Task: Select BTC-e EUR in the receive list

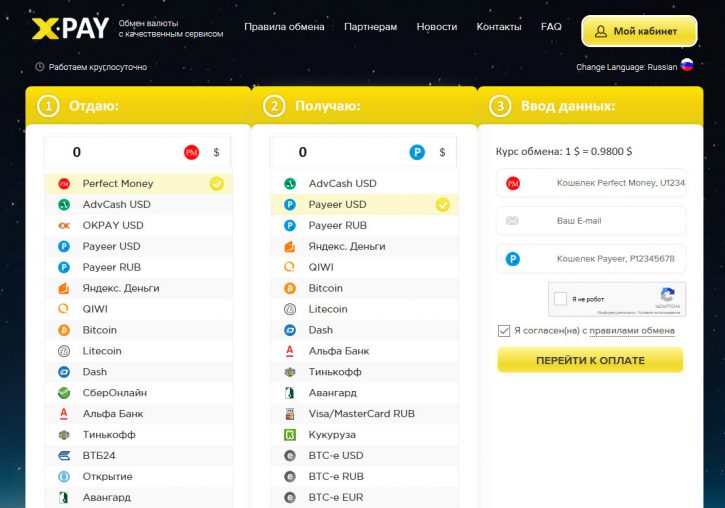Action: tap(364, 498)
